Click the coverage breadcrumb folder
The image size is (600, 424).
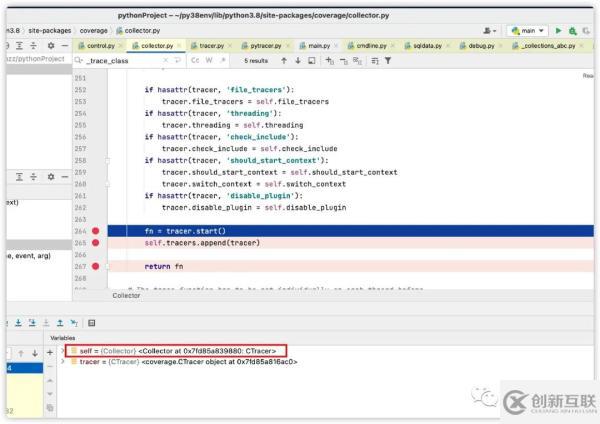pos(92,31)
